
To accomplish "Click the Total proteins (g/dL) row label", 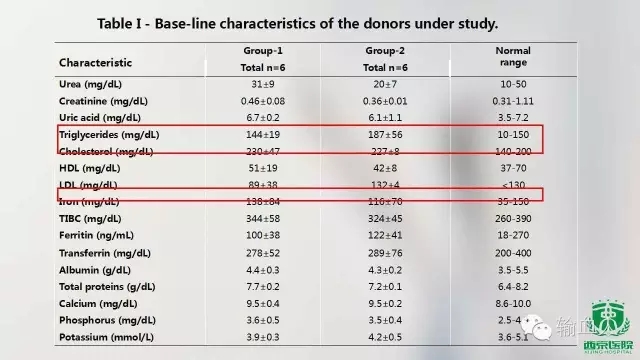I will pyautogui.click(x=107, y=287).
